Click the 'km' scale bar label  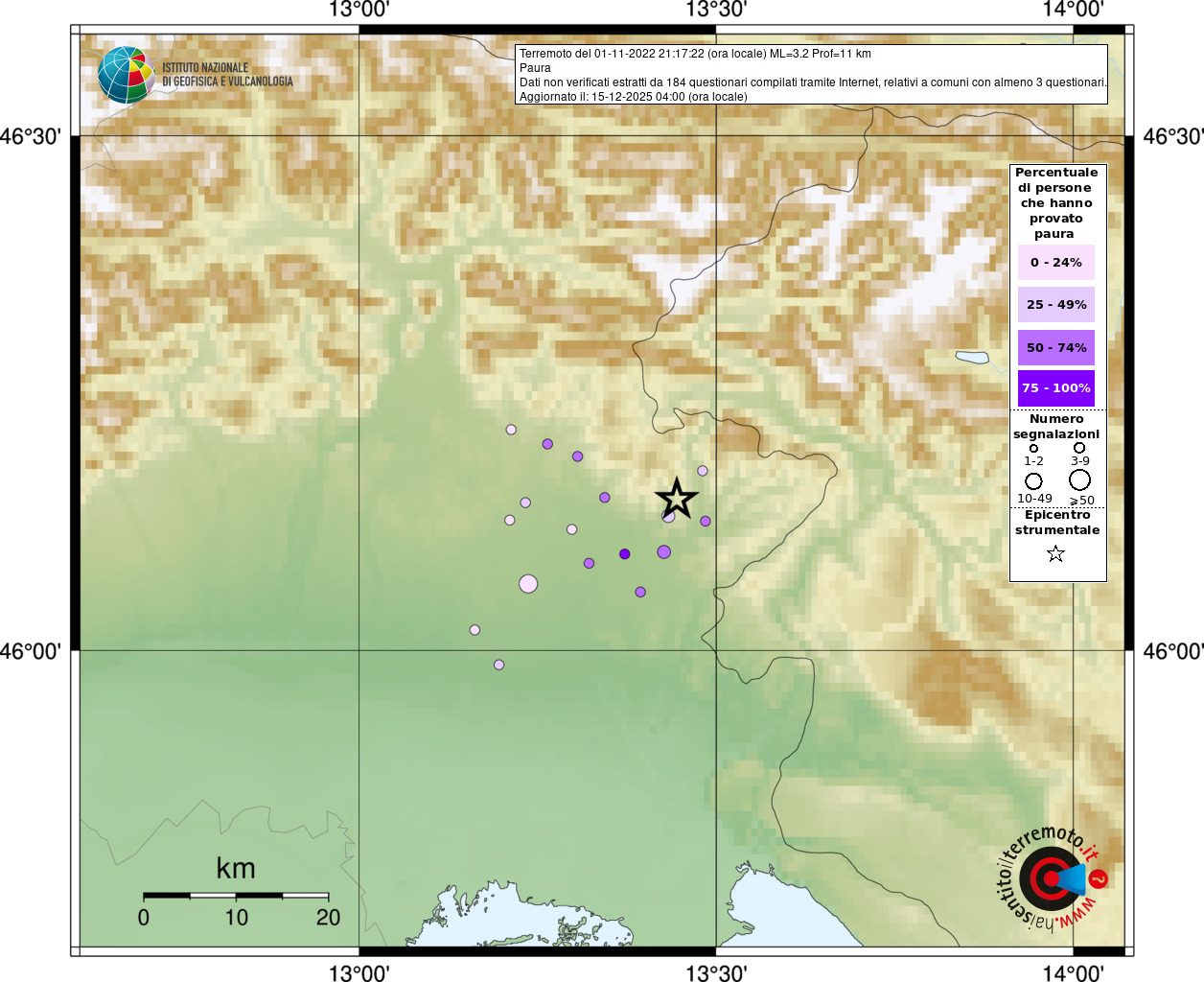[x=236, y=868]
